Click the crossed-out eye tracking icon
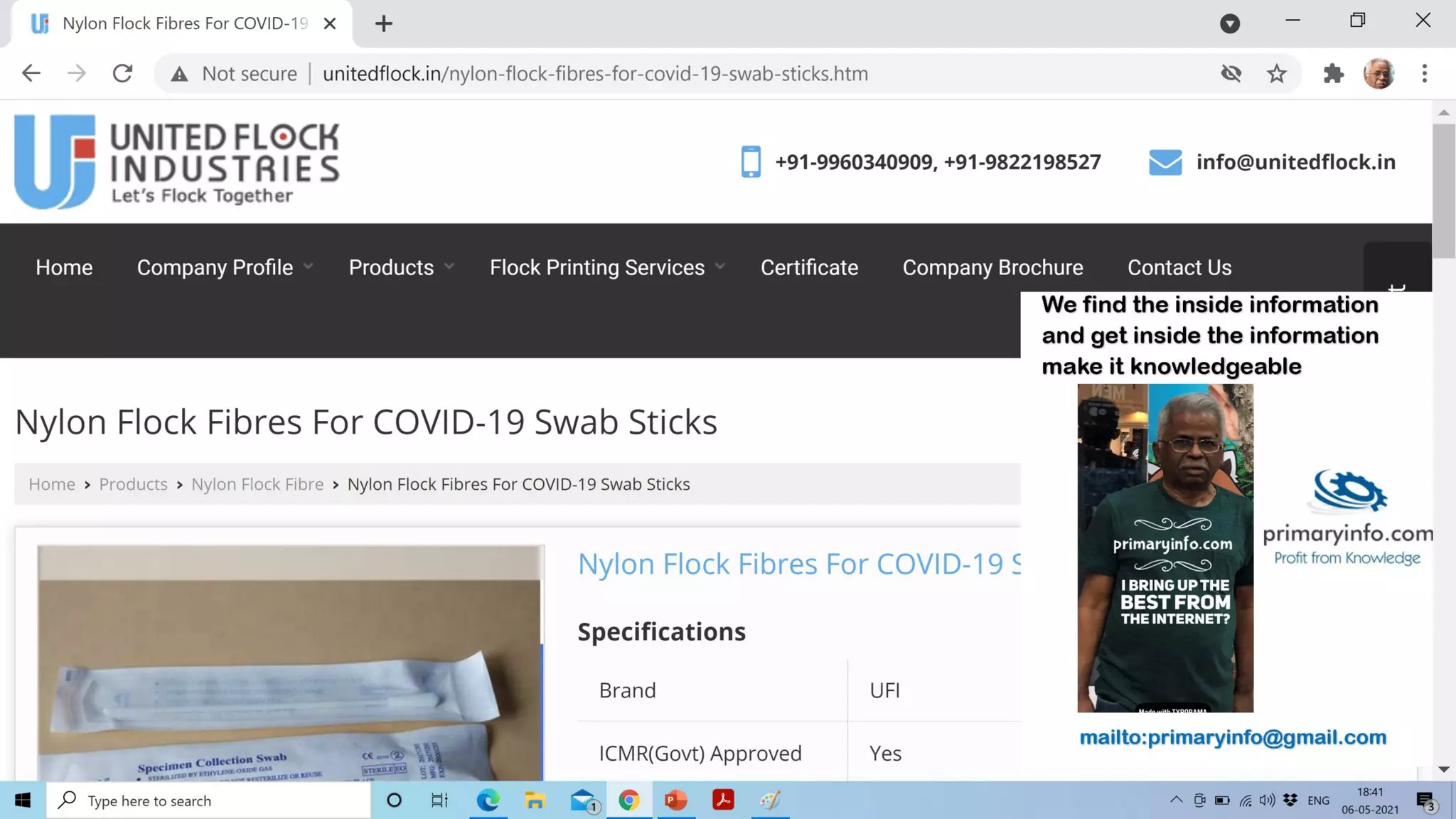The width and height of the screenshot is (1456, 819). [1231, 73]
